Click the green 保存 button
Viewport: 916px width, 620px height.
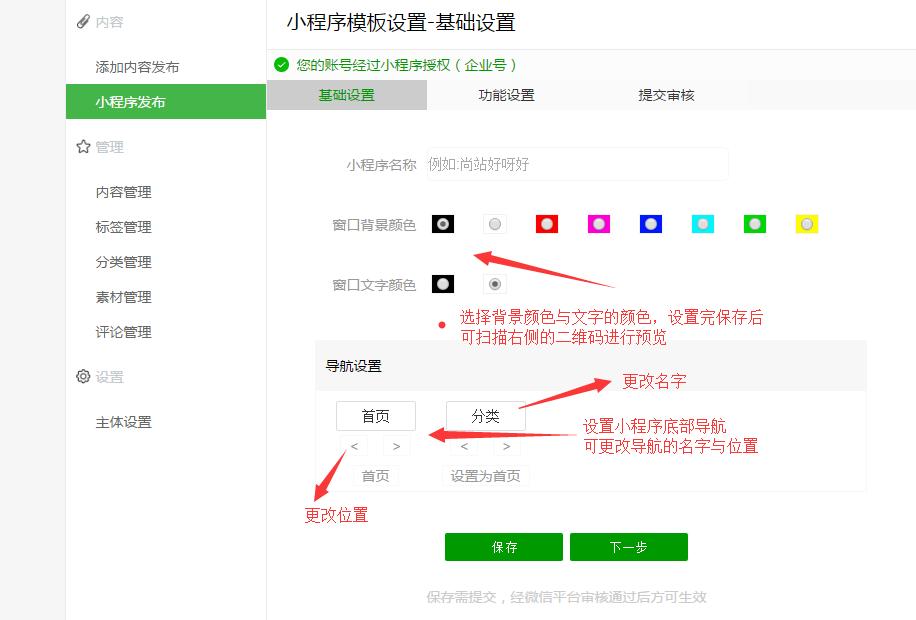click(x=504, y=547)
